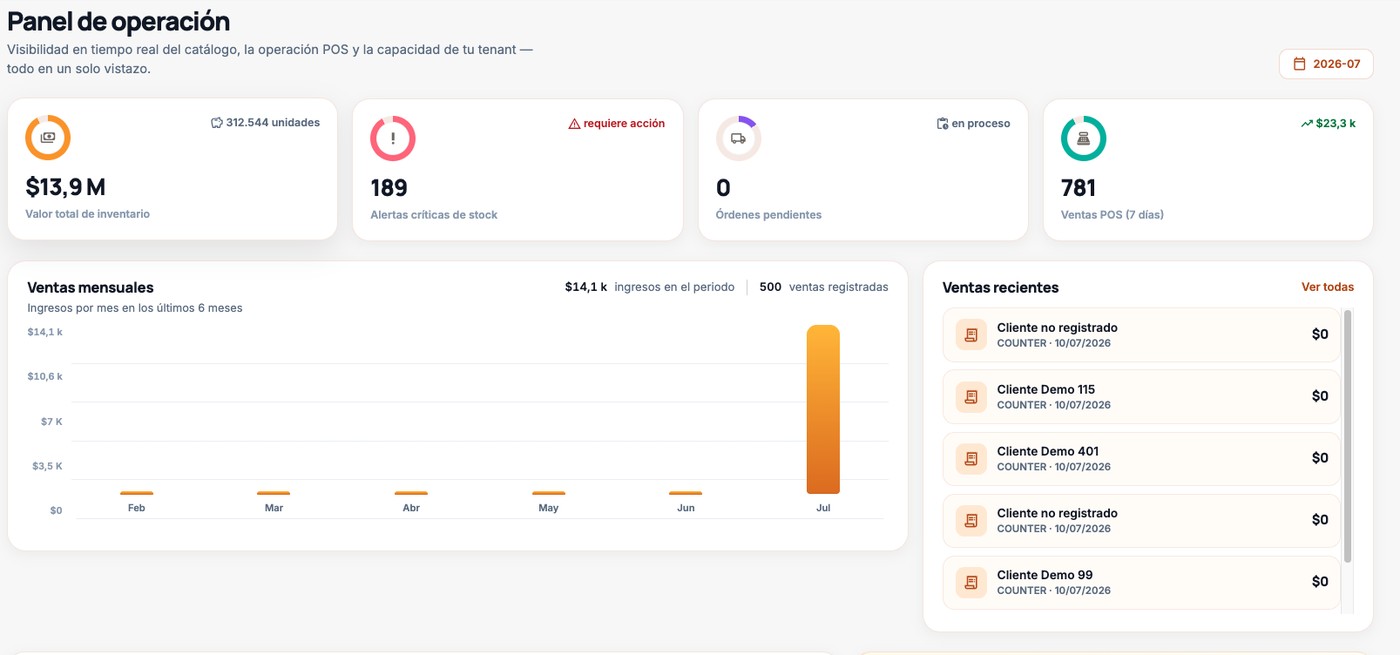Viewport: 1400px width, 655px height.
Task: Click the Ventas mensuales heading
Action: (x=91, y=288)
